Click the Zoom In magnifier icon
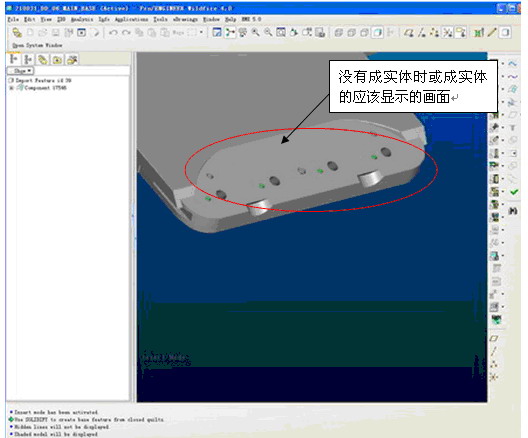This screenshot has width=528, height=438. tap(256, 32)
